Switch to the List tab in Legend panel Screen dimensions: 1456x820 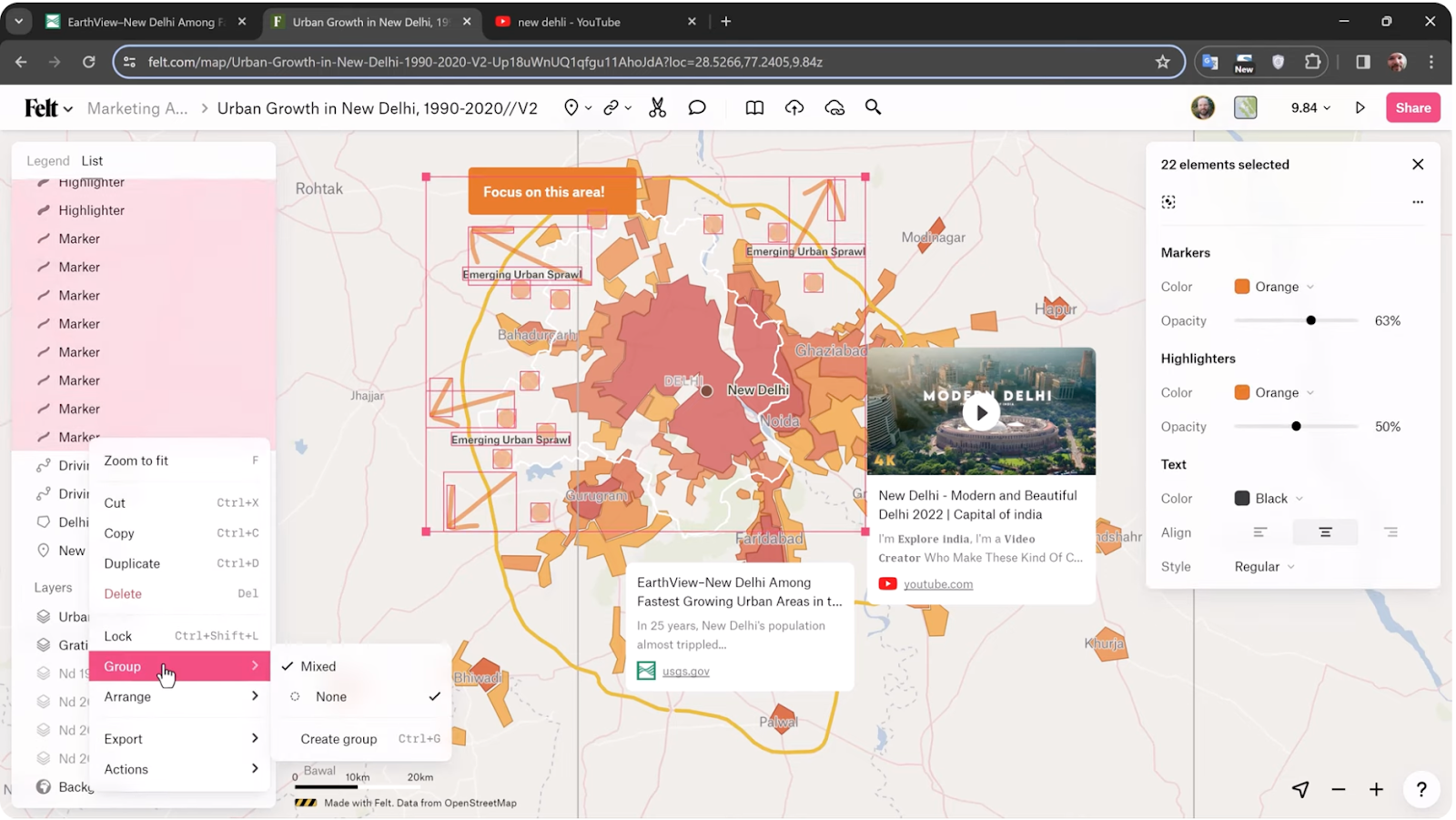(92, 160)
